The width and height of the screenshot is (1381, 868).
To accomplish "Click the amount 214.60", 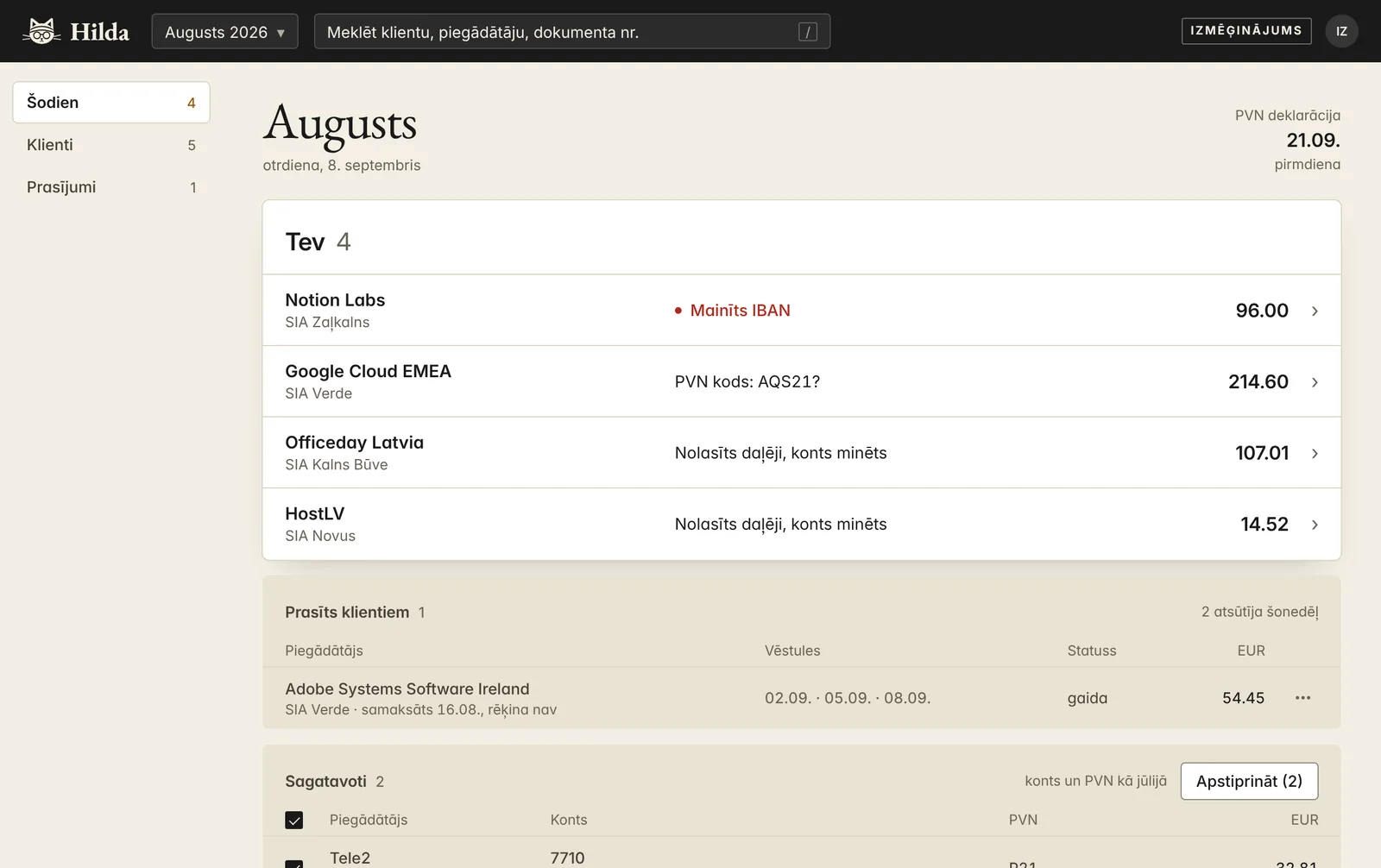I will [1258, 381].
